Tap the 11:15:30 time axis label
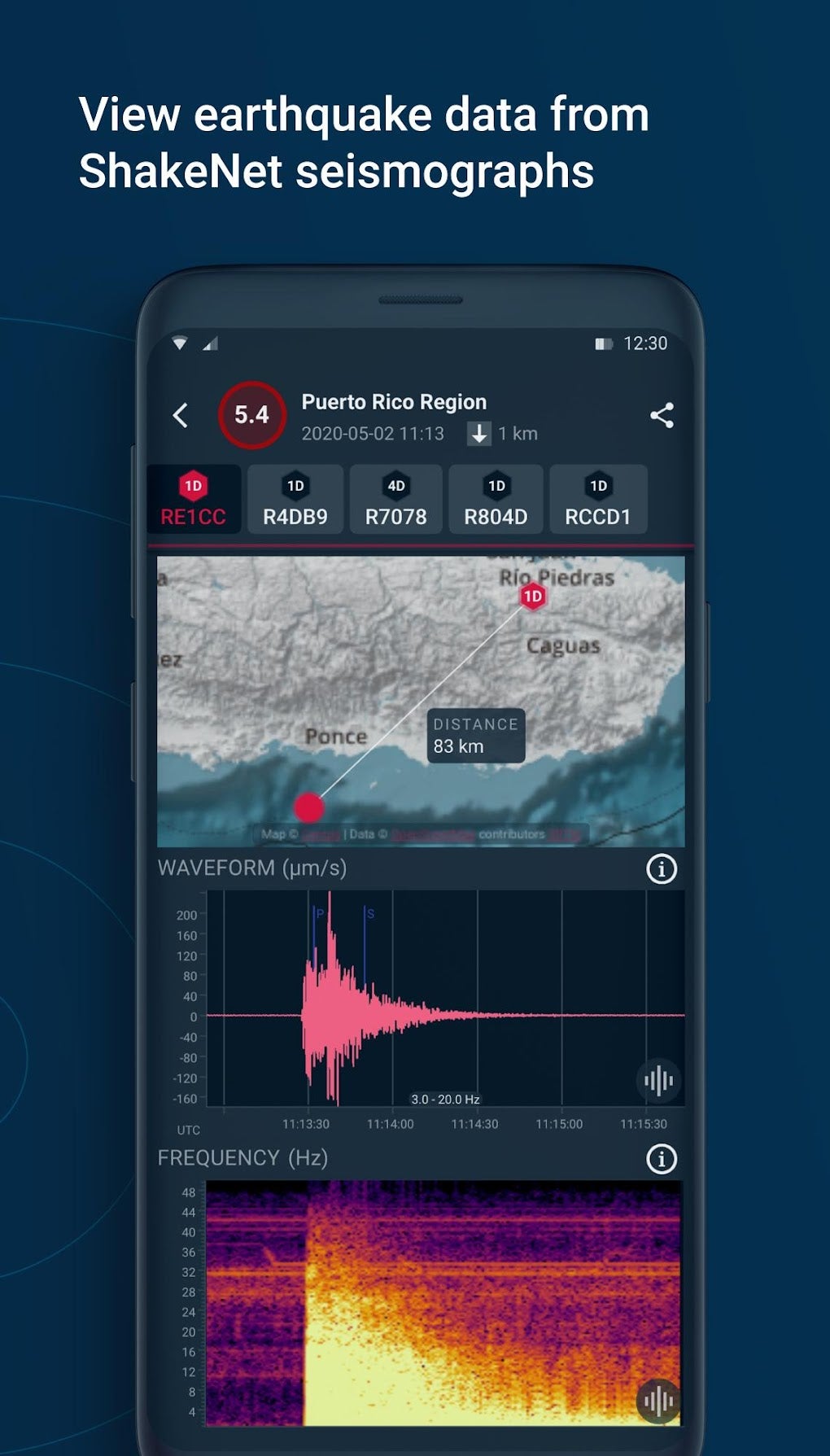The width and height of the screenshot is (830, 1456). point(643,1124)
